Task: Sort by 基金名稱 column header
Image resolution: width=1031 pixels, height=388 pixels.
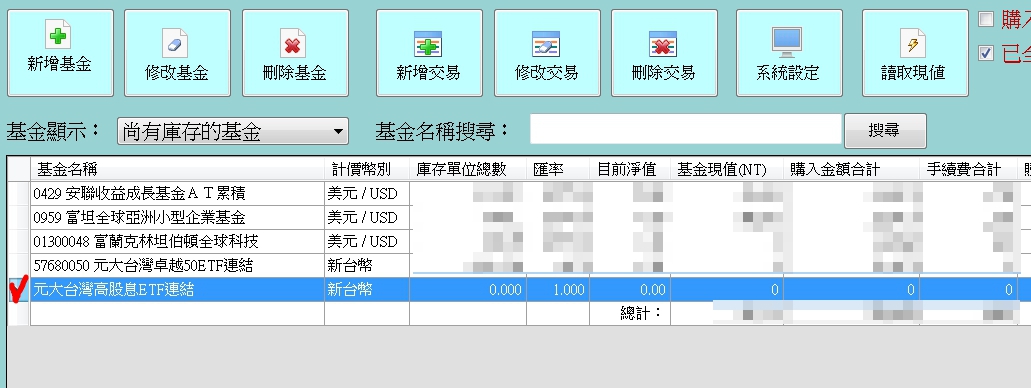Action: [177, 169]
